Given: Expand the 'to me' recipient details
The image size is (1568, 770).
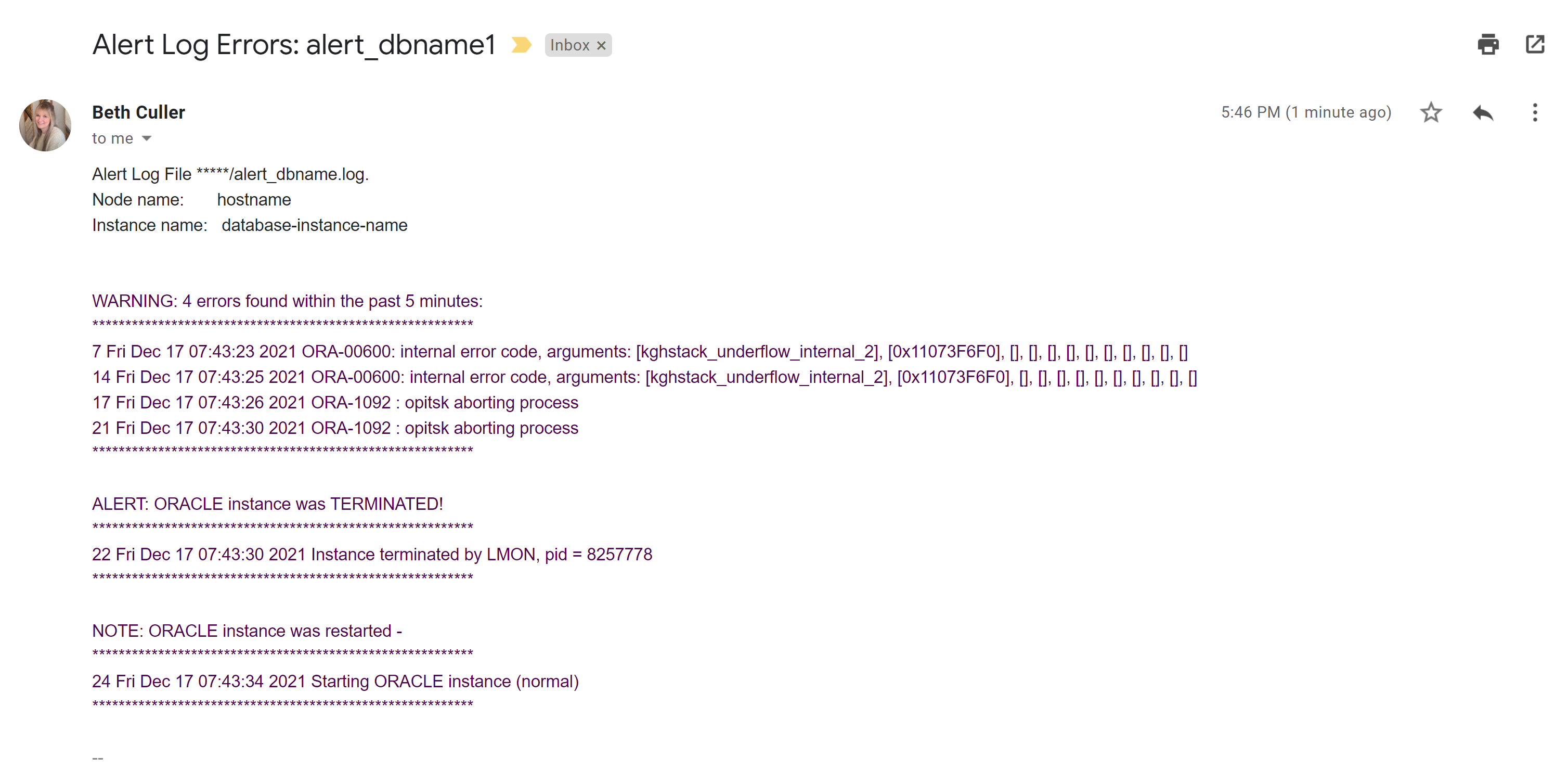Looking at the screenshot, I should pos(146,139).
